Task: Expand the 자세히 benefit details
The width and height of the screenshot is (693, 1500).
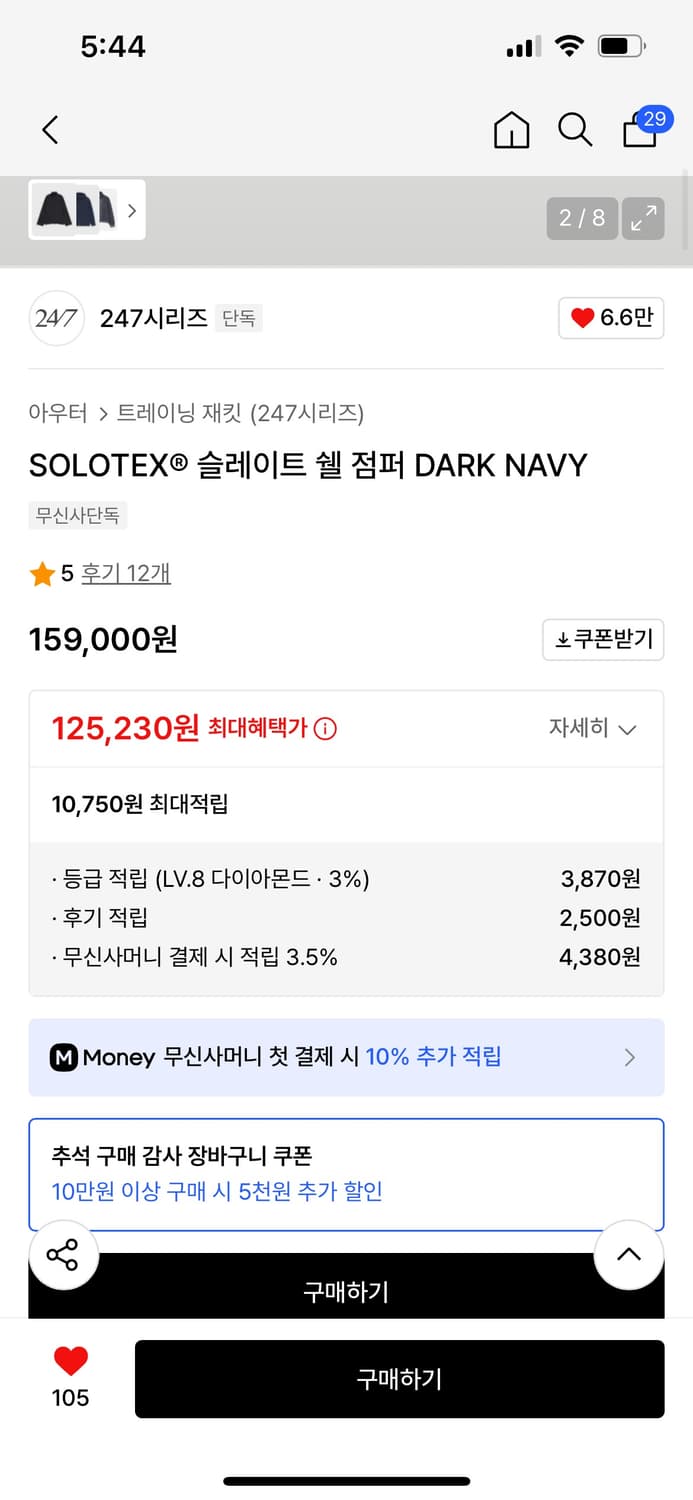Action: (592, 728)
